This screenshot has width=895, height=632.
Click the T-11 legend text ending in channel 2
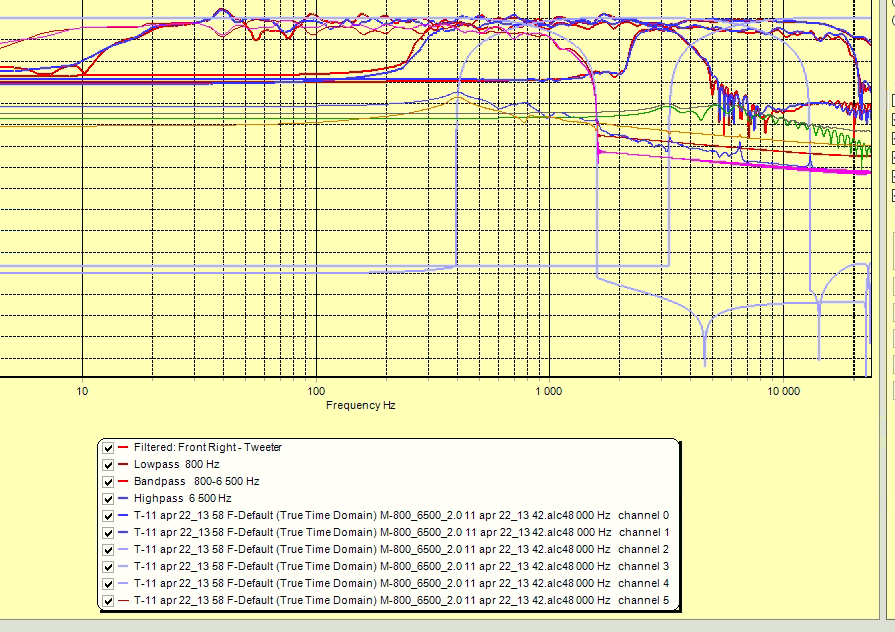pyautogui.click(x=401, y=549)
